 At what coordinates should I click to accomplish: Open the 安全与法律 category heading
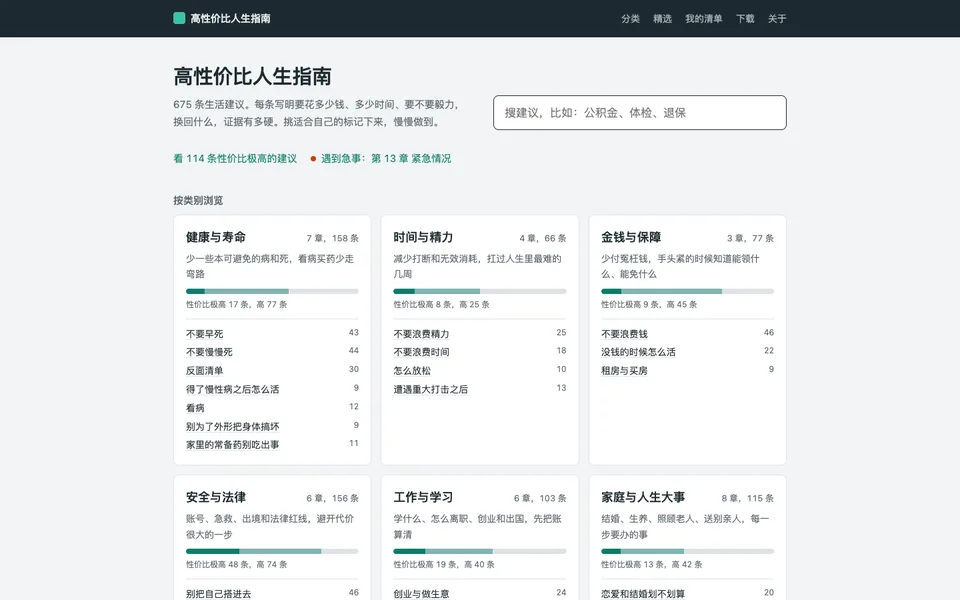(216, 497)
